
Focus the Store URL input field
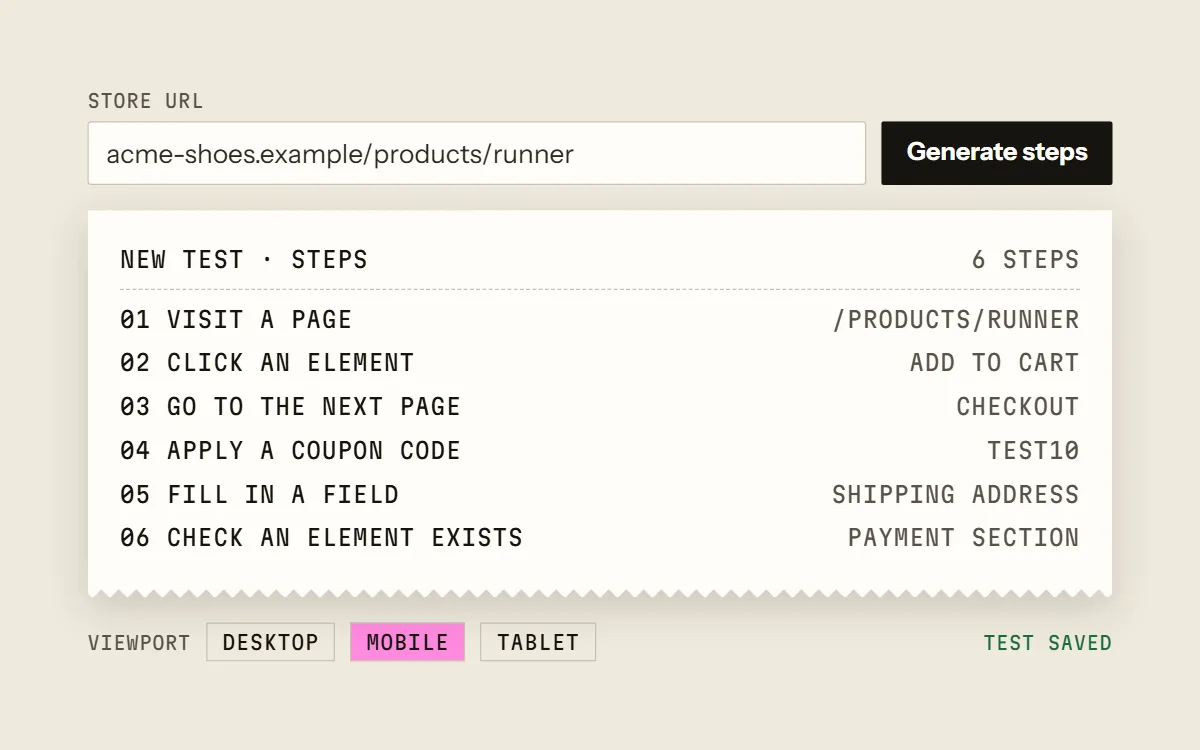pyautogui.click(x=477, y=153)
